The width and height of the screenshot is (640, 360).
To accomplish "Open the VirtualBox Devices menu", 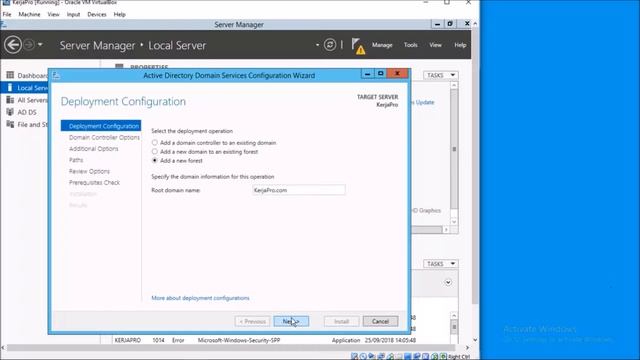I will pyautogui.click(x=97, y=14).
